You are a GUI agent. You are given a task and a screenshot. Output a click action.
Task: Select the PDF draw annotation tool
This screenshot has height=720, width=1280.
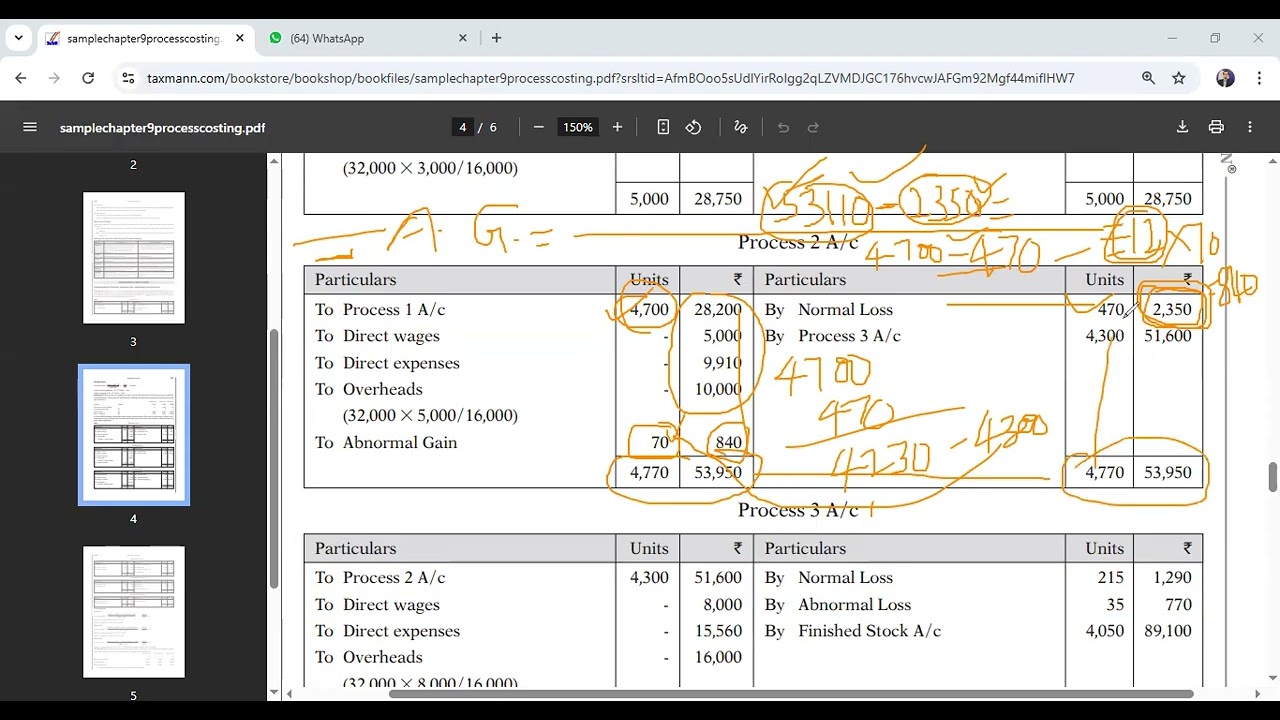coord(741,127)
